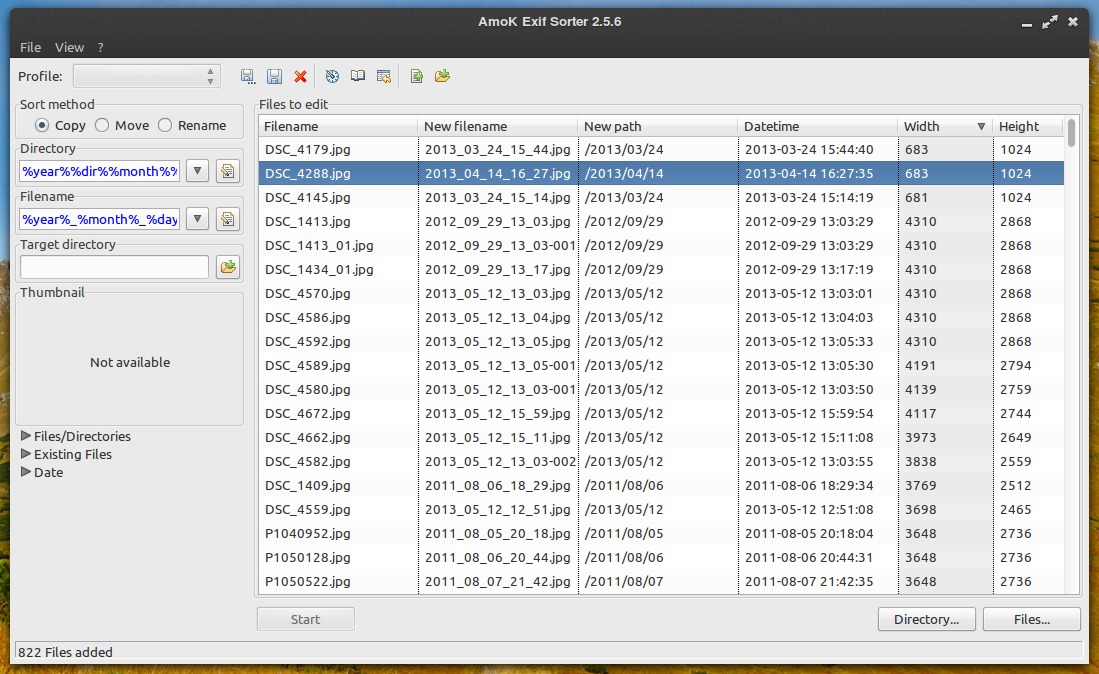Open the tag picker beside the Directory pattern
The image size is (1099, 674).
click(227, 171)
